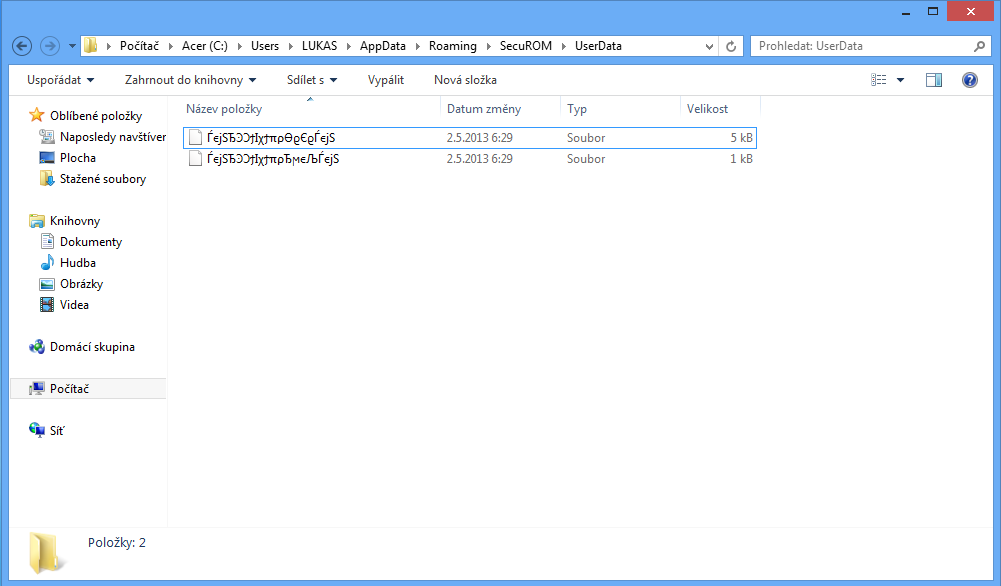Select UserData in the address path

tap(598, 46)
